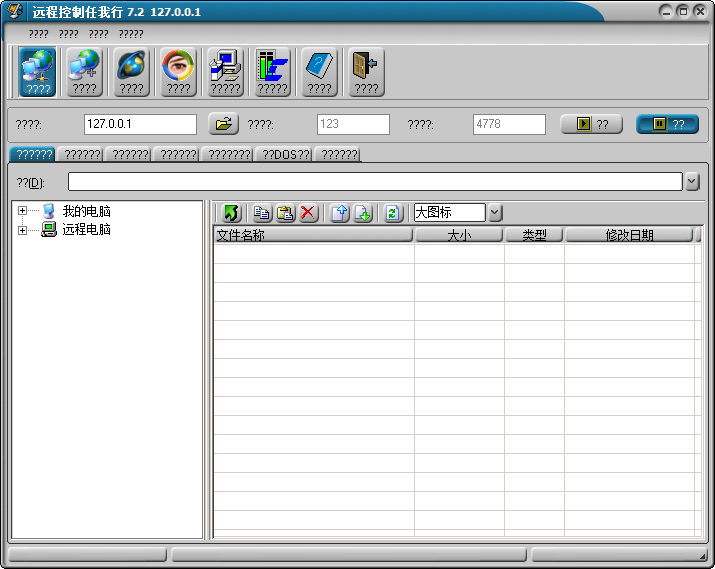Click the refresh file list icon
Image resolution: width=715 pixels, height=569 pixels.
pos(393,213)
